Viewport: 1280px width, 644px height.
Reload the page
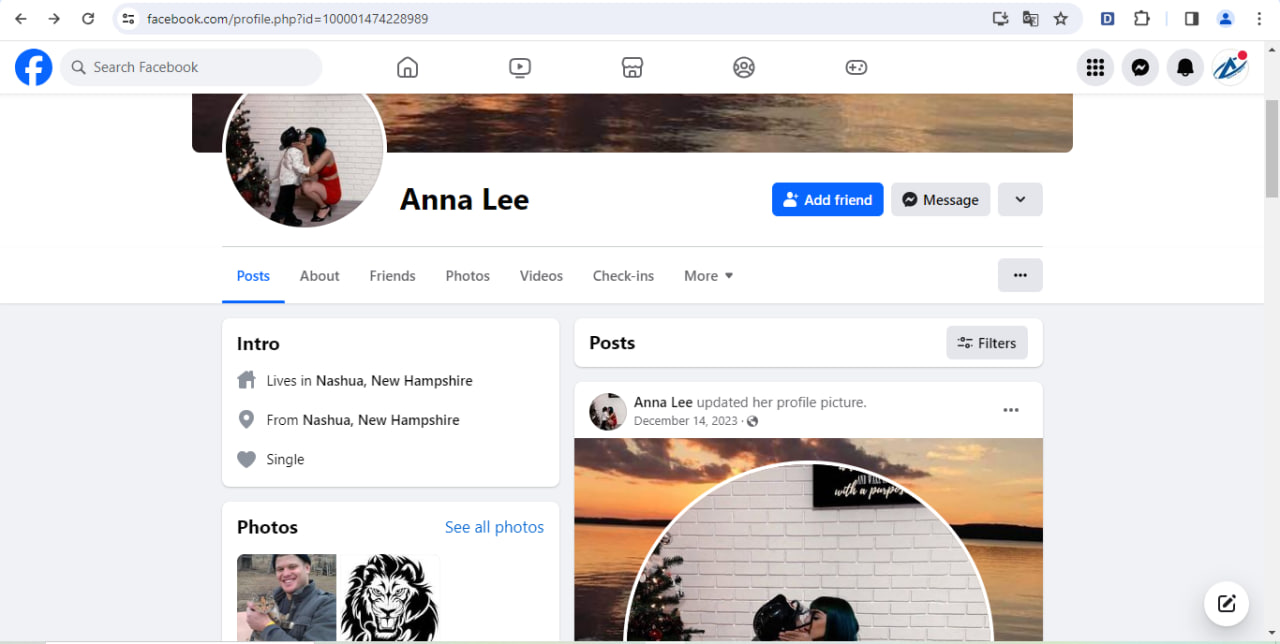click(88, 18)
